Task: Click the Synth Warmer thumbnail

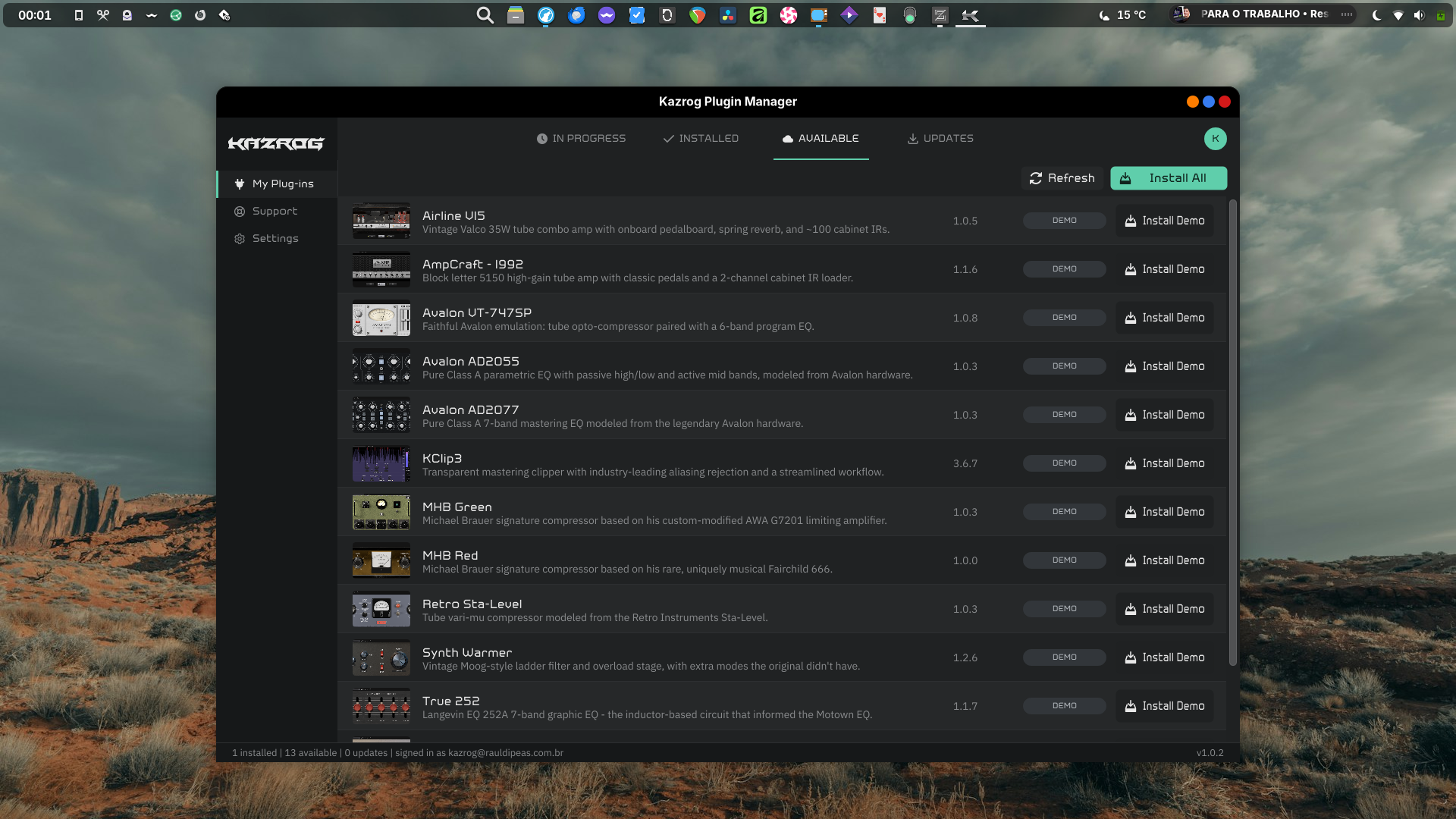Action: coord(381,657)
